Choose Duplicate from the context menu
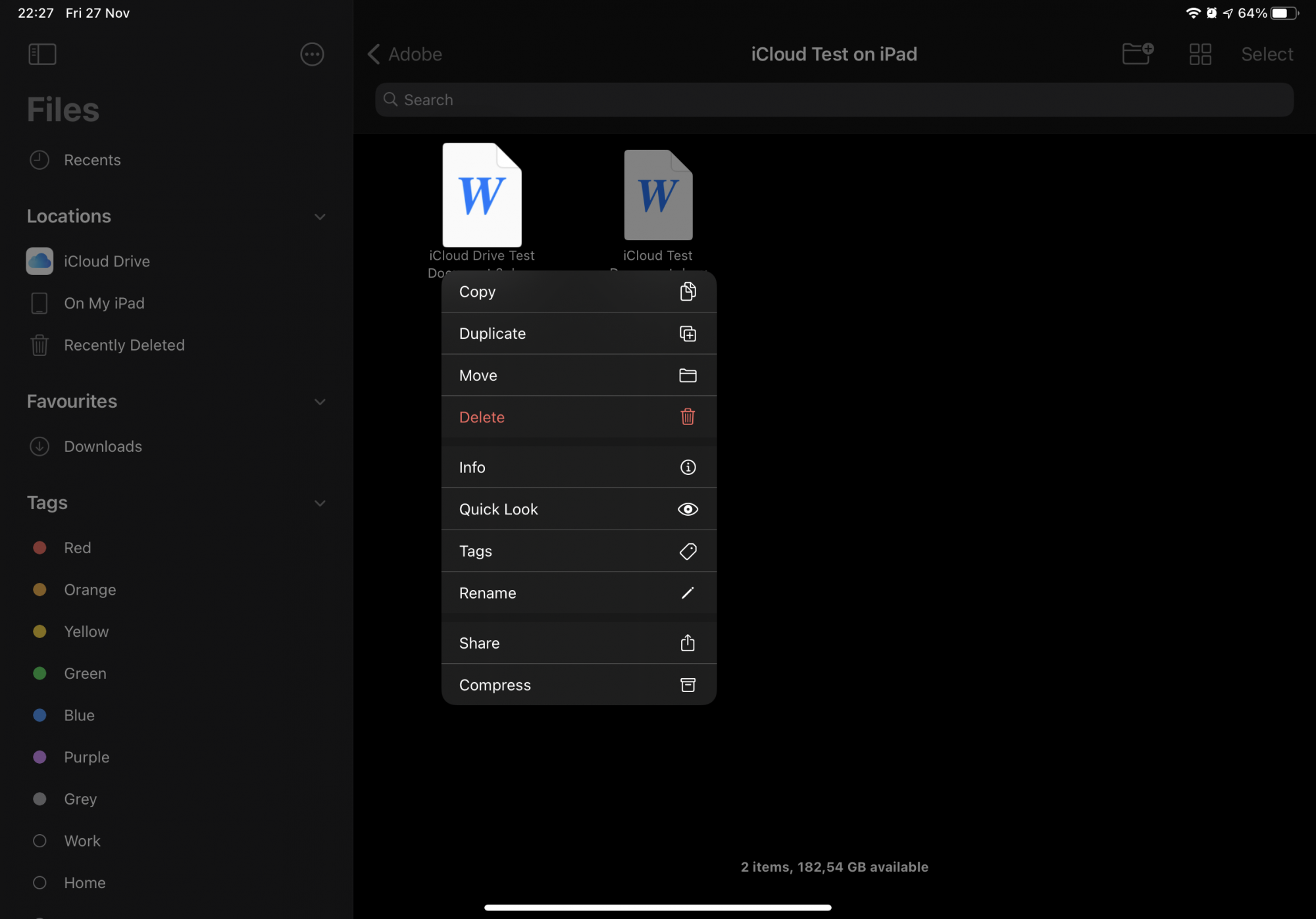 (x=578, y=334)
